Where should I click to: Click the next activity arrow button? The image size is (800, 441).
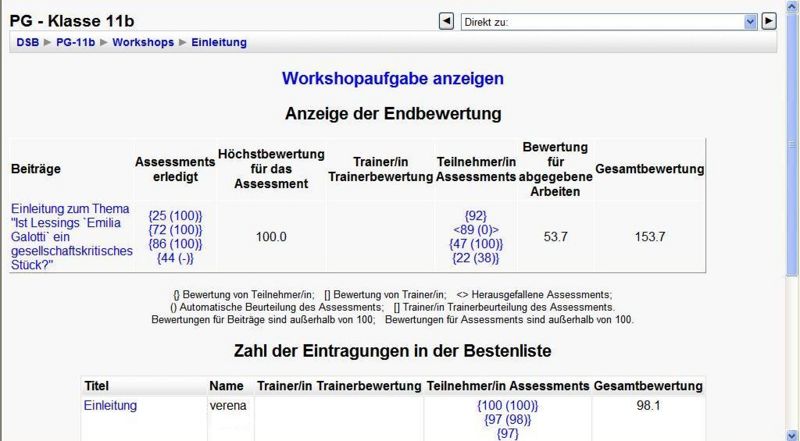[769, 20]
